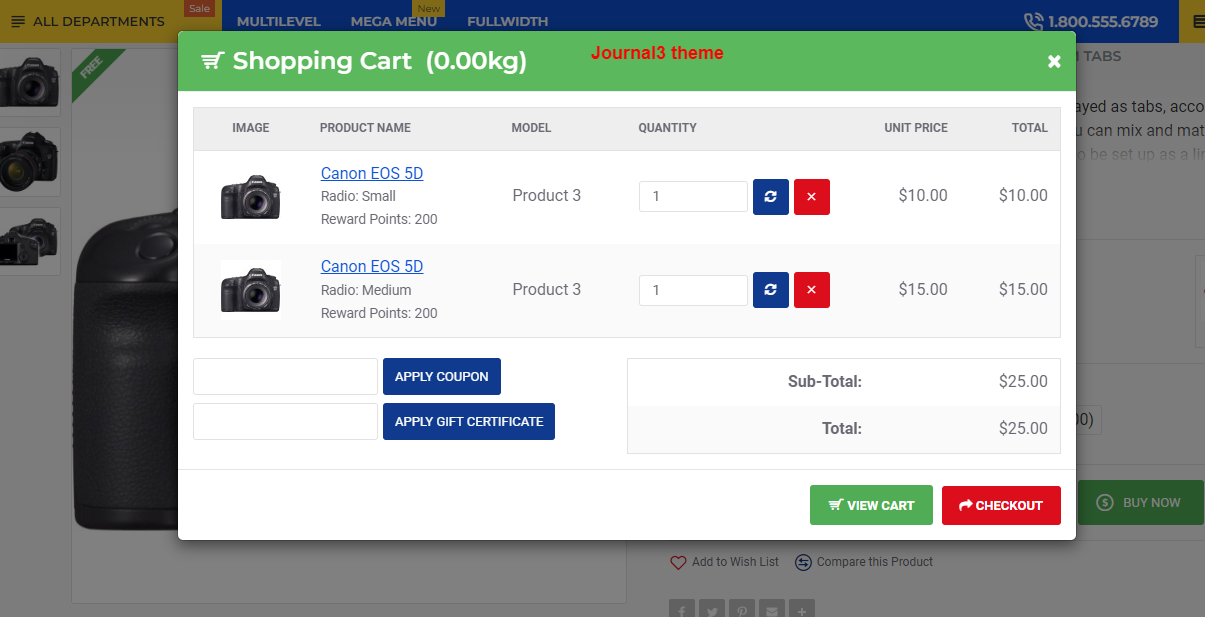
Task: Click Small Canon EOS 5D cart thumbnail
Action: (250, 197)
